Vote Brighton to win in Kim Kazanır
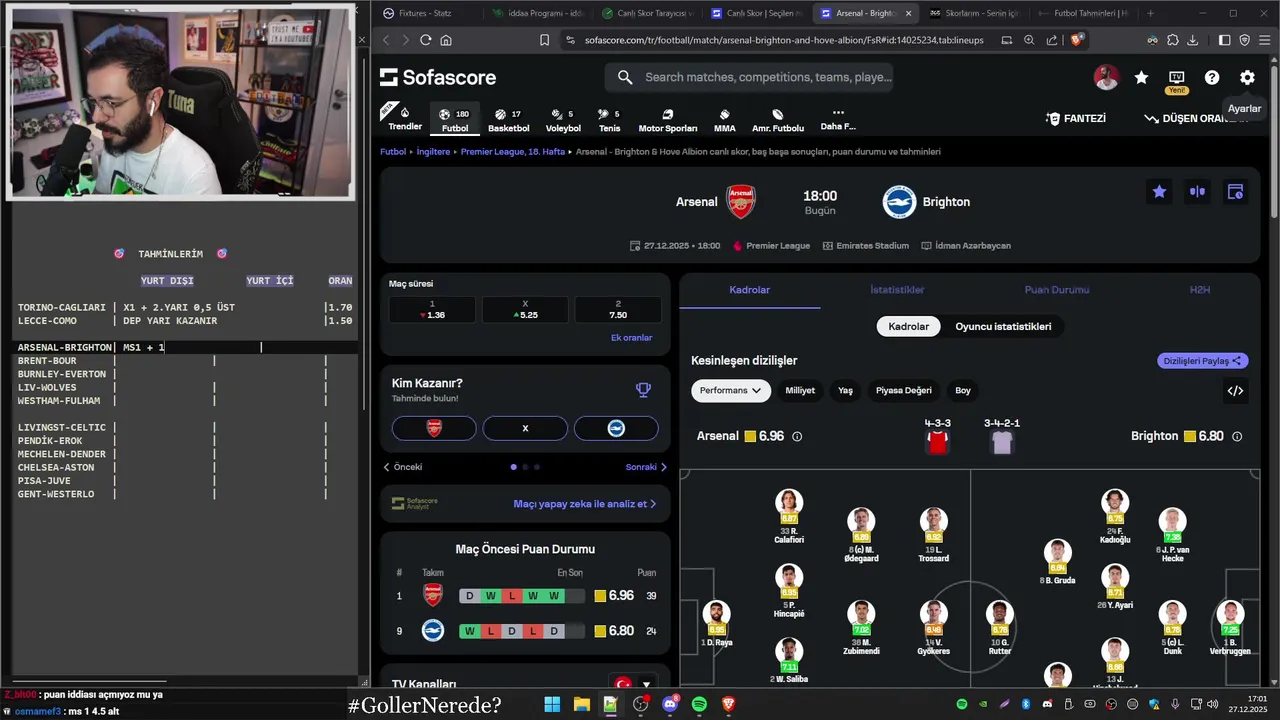 pyautogui.click(x=616, y=428)
